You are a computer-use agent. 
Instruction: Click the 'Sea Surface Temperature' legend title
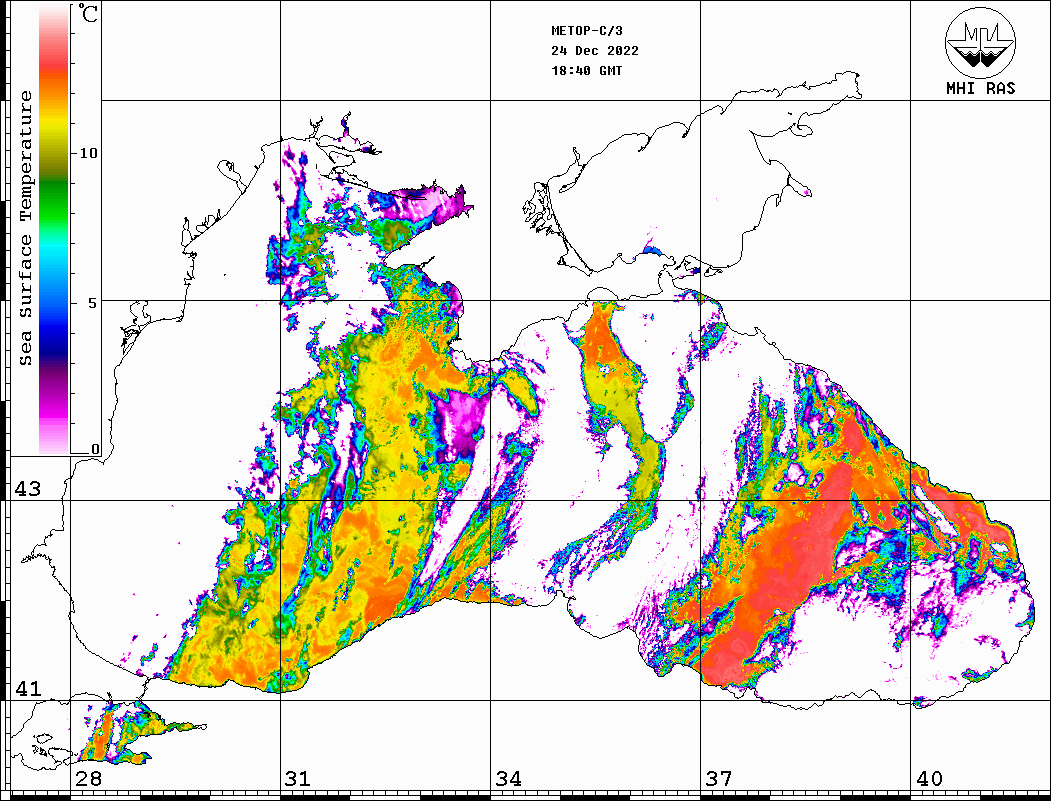coord(26,229)
